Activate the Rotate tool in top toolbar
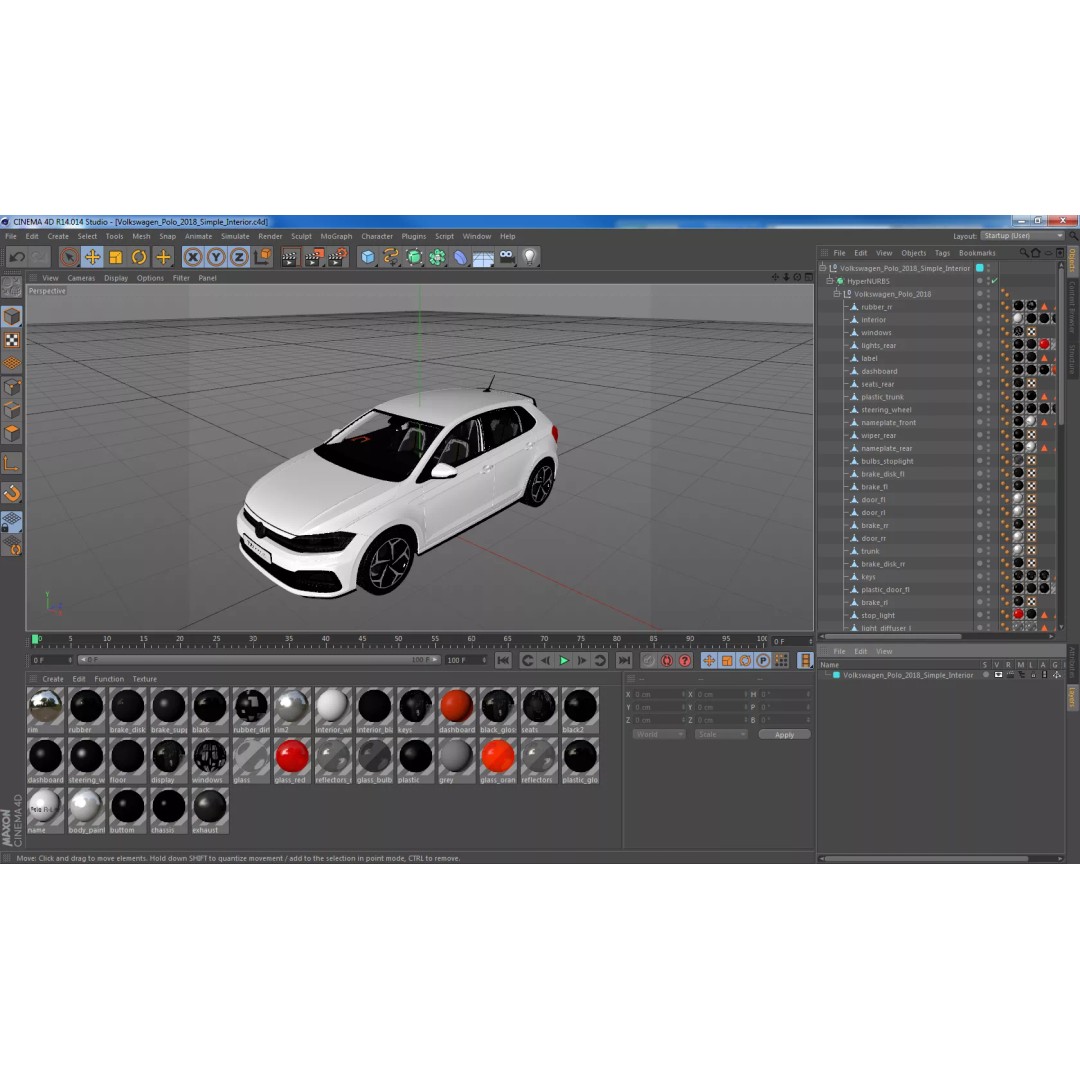Image resolution: width=1080 pixels, height=1080 pixels. [139, 257]
